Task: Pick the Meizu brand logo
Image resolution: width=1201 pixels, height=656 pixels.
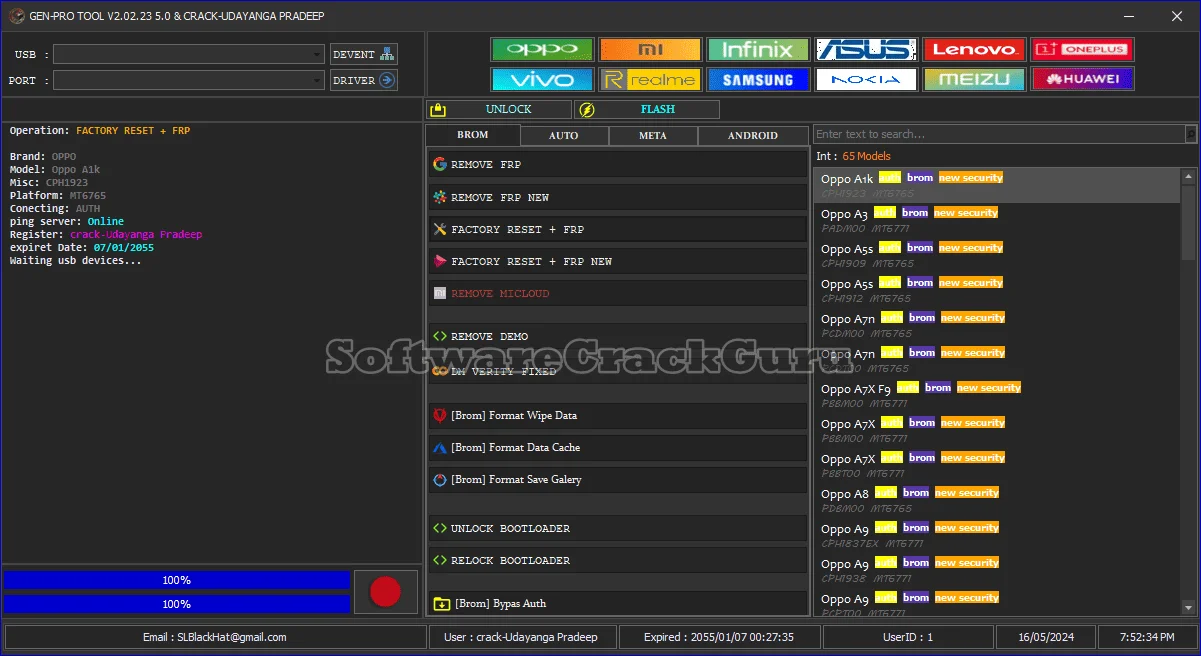Action: 974,79
